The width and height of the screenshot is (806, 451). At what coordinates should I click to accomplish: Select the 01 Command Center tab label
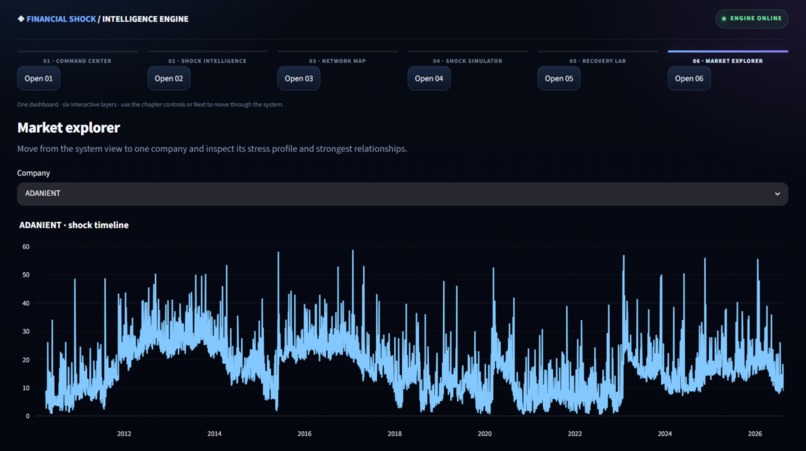(x=77, y=61)
